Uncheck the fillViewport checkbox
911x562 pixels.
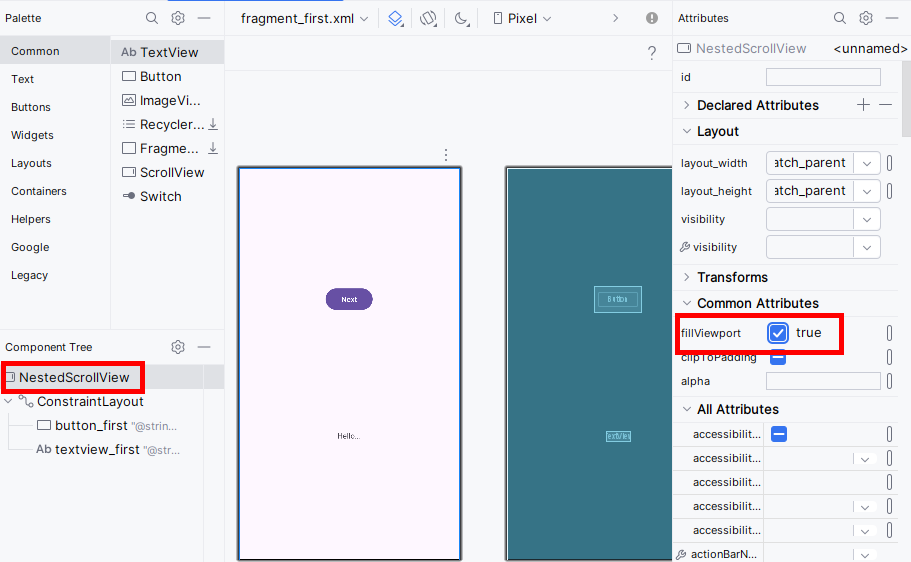(x=778, y=333)
